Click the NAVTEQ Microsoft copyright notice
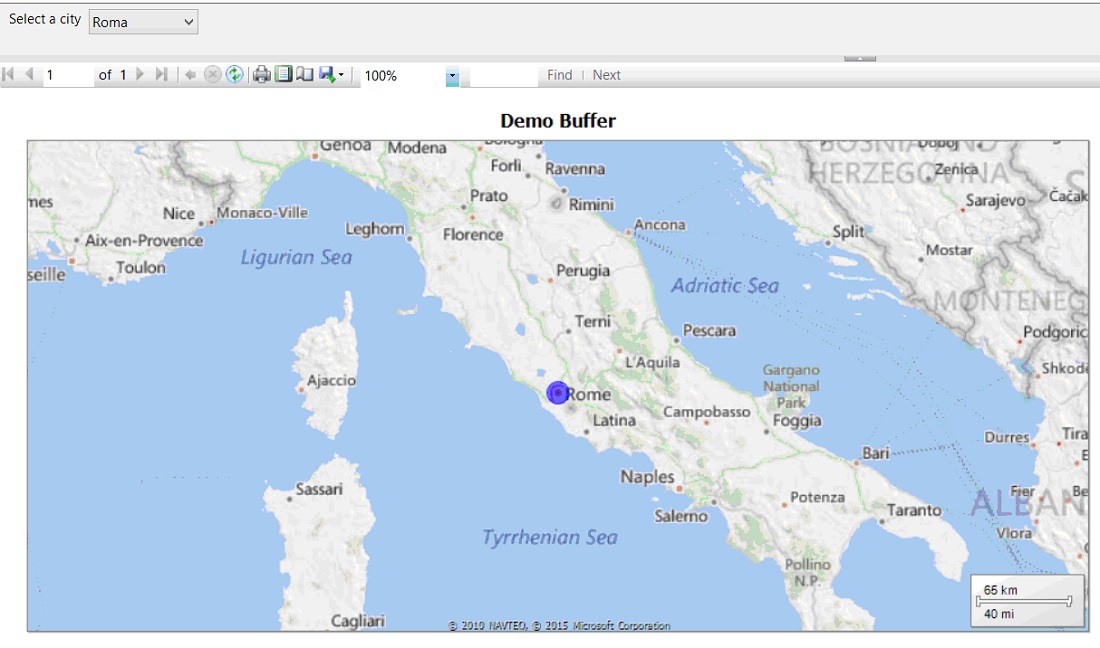This screenshot has width=1100, height=648. (x=559, y=626)
